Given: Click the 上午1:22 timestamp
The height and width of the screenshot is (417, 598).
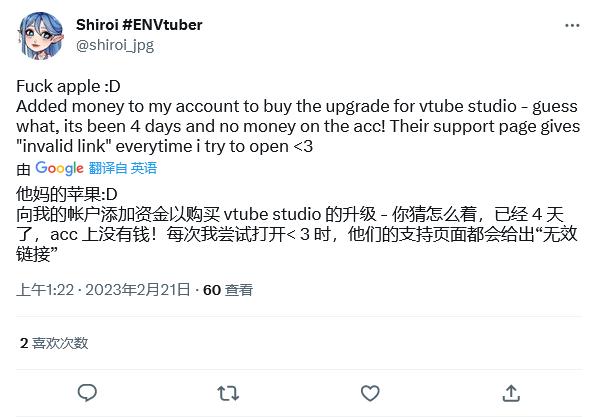Looking at the screenshot, I should (45, 290).
